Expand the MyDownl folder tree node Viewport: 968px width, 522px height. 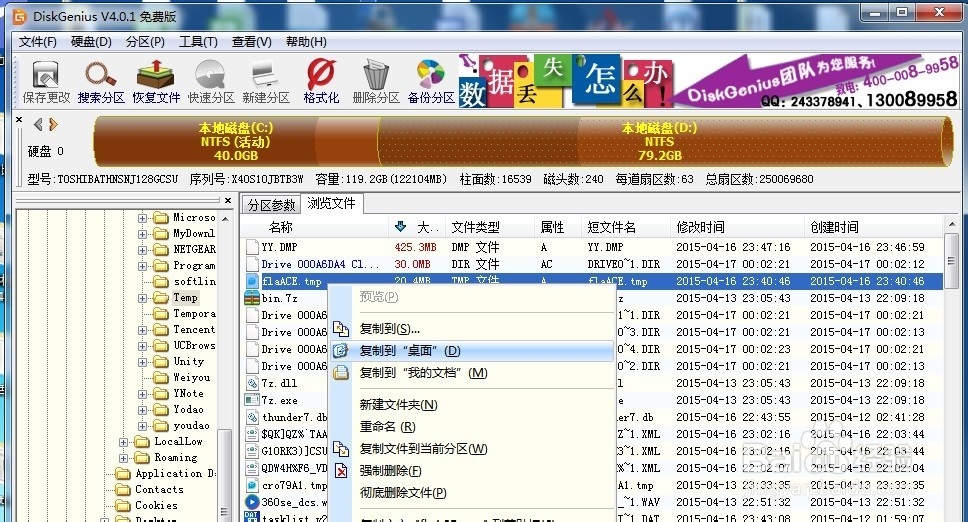point(143,234)
